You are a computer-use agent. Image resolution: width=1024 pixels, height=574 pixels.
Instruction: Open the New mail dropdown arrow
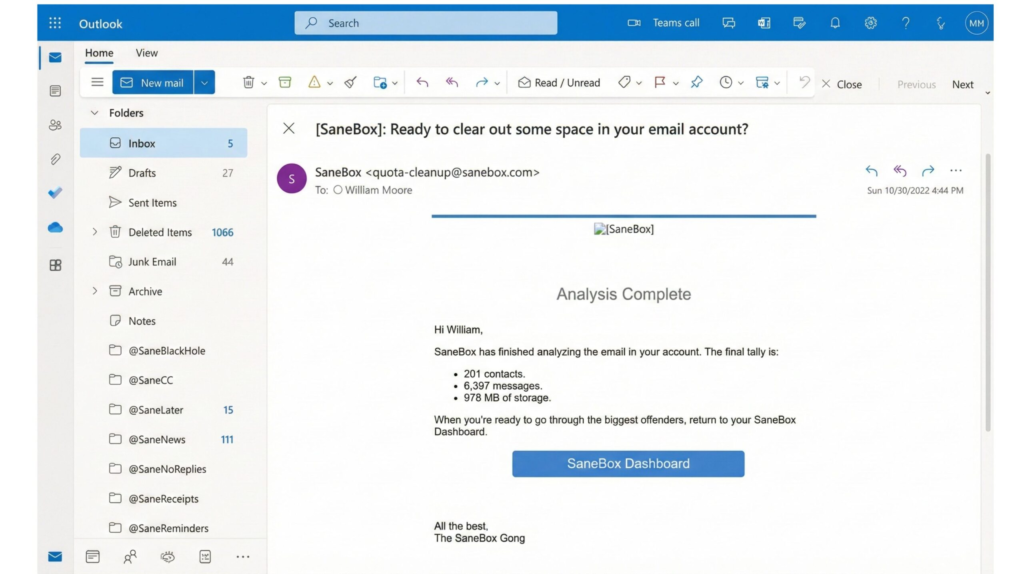(x=204, y=83)
